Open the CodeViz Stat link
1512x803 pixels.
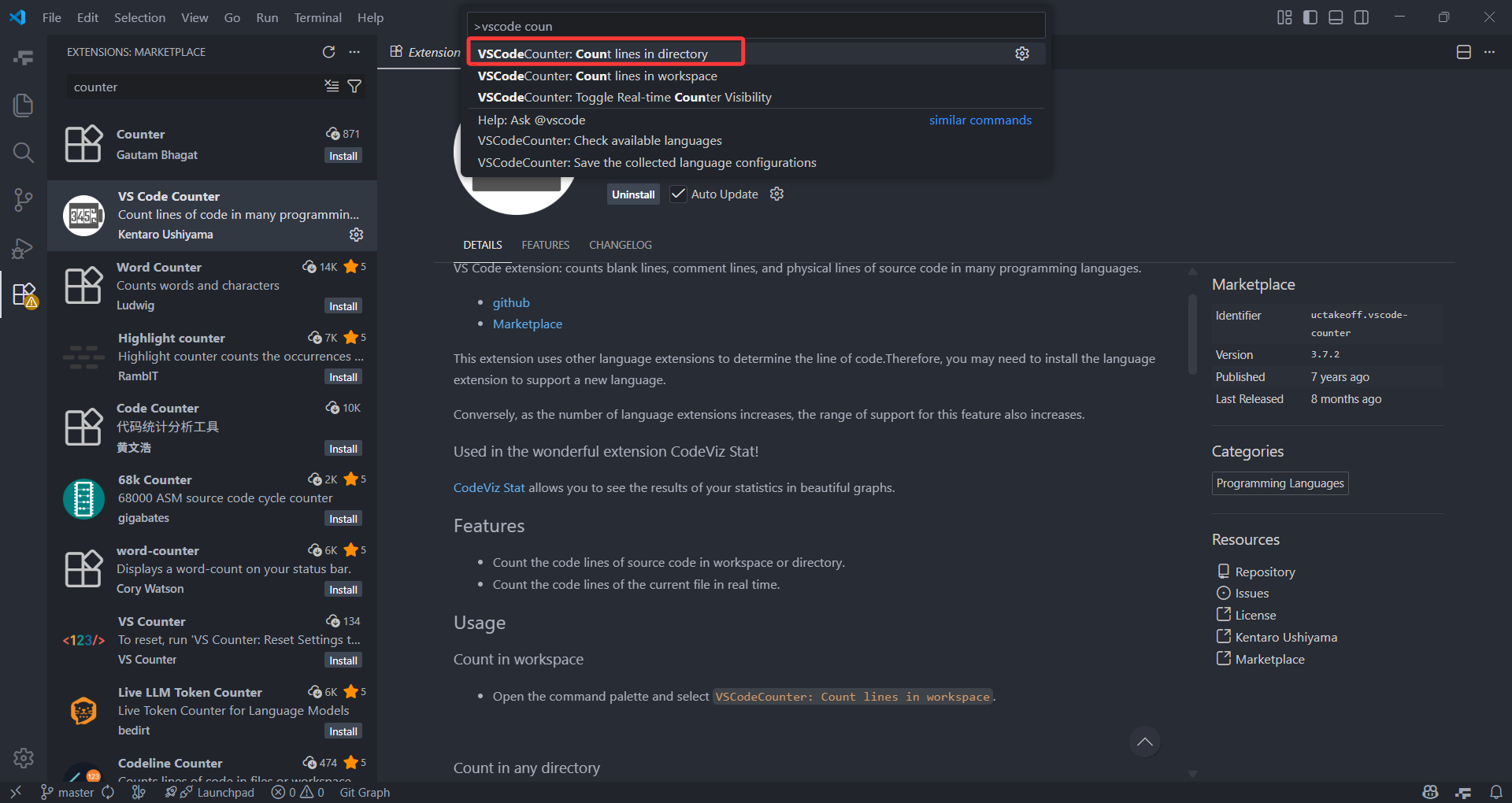[x=489, y=487]
